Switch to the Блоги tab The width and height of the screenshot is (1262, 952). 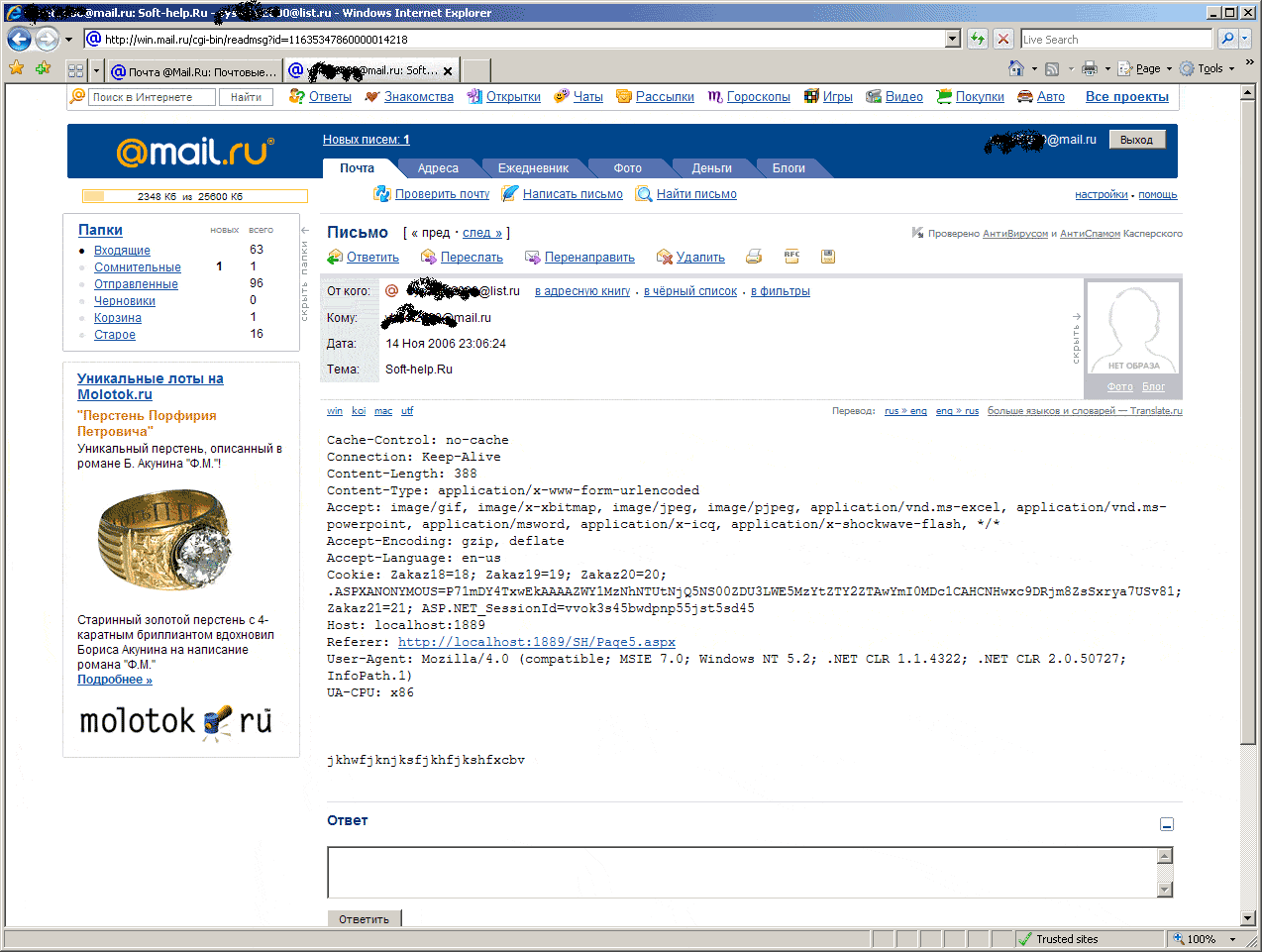[x=789, y=168]
